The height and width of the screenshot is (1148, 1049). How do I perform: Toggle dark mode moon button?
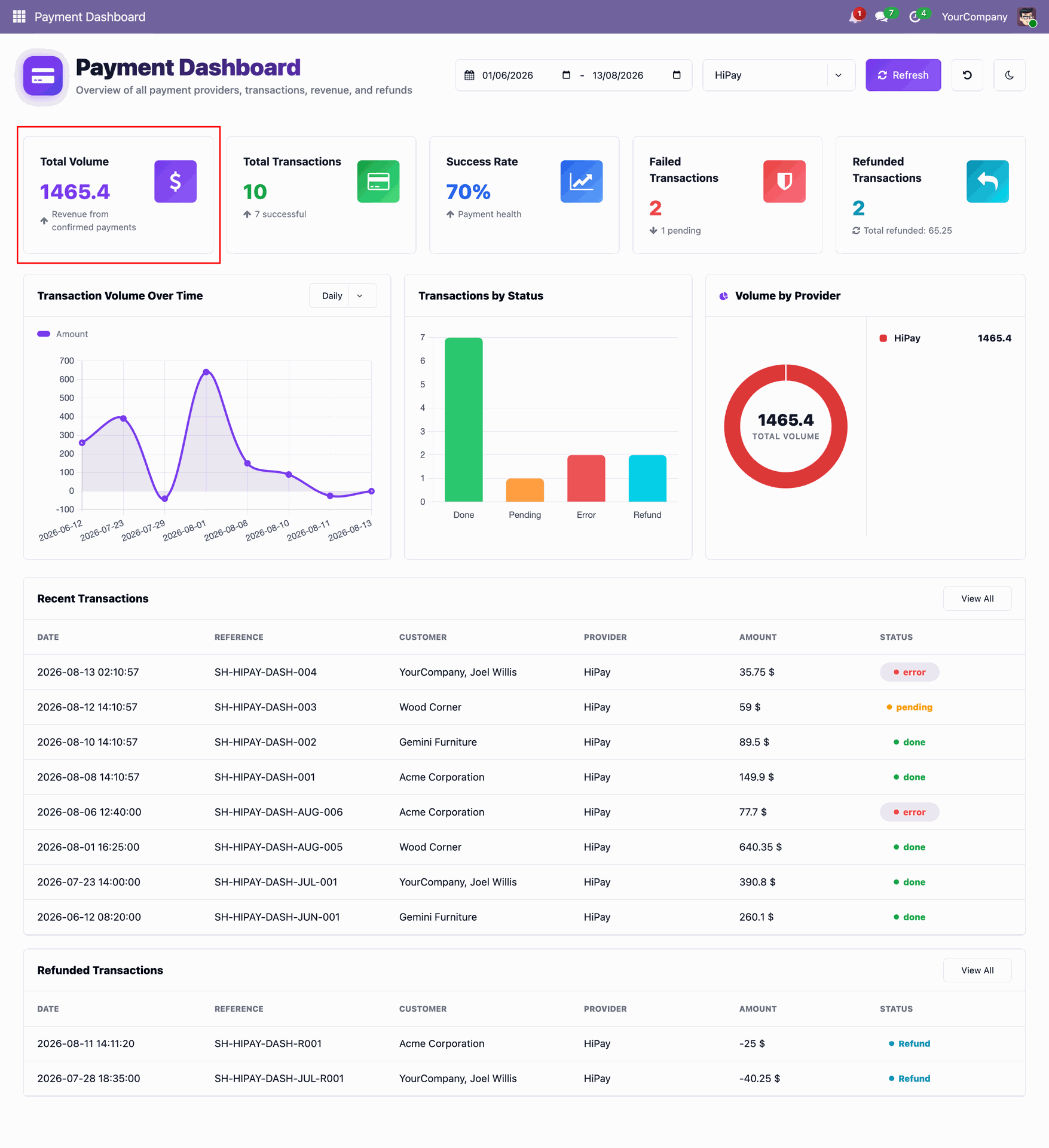coord(1009,75)
